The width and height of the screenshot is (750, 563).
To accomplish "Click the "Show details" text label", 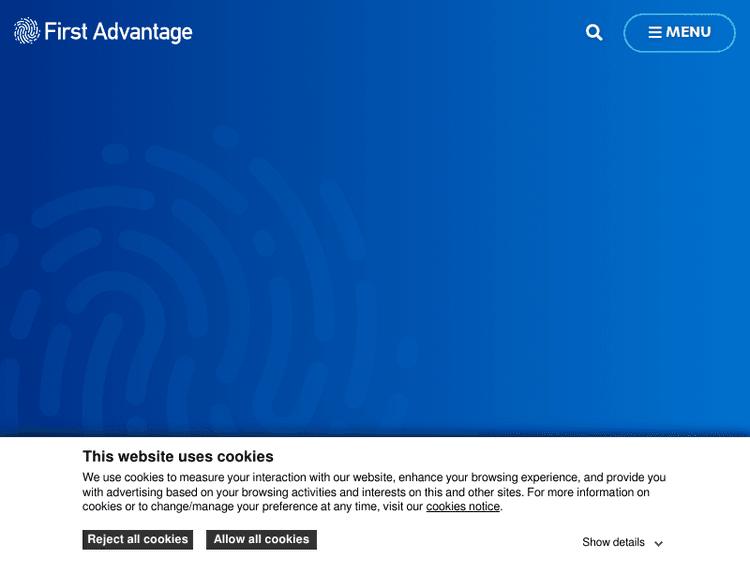I will (613, 543).
